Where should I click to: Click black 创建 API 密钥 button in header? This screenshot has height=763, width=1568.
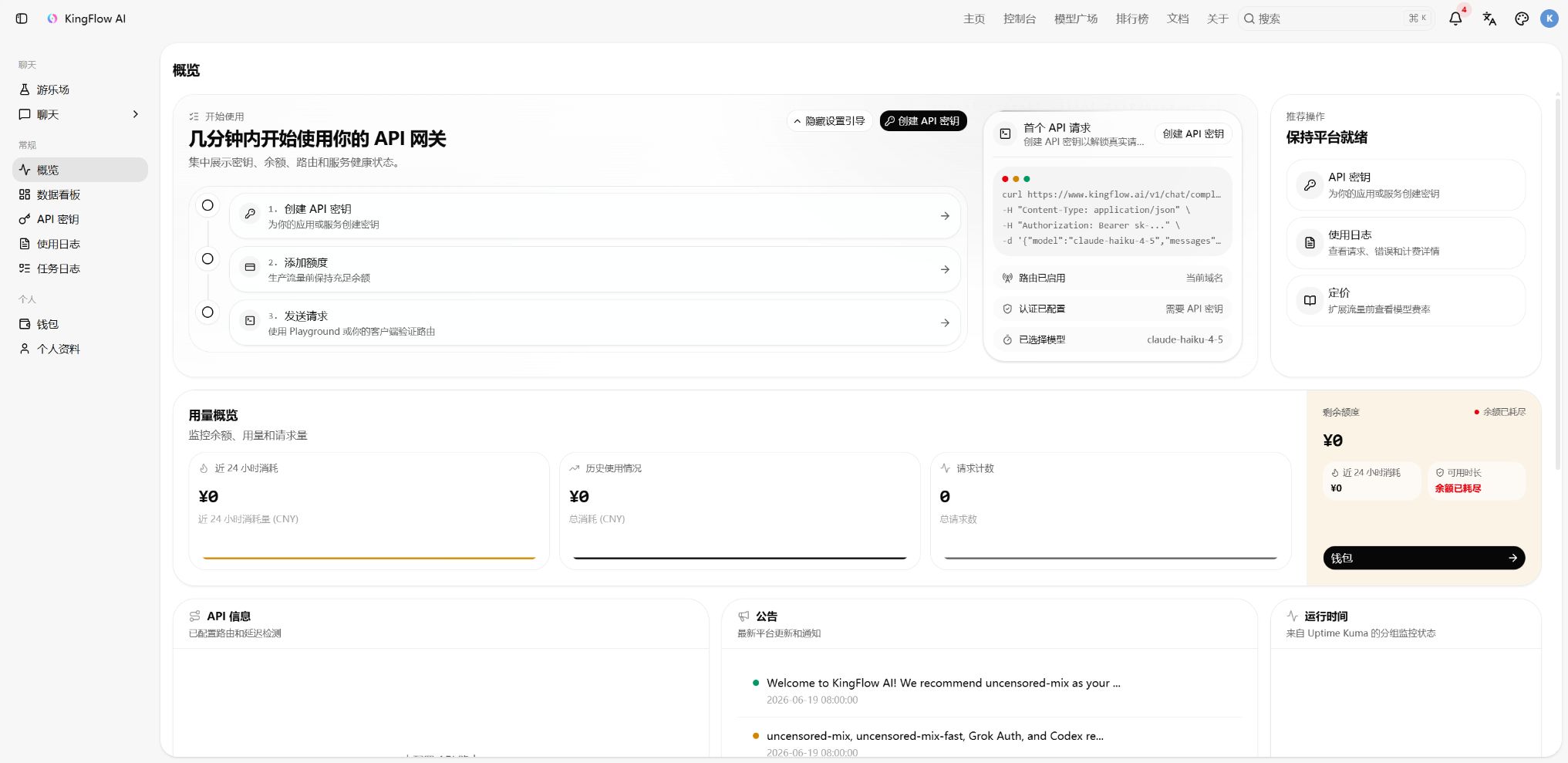[x=923, y=121]
